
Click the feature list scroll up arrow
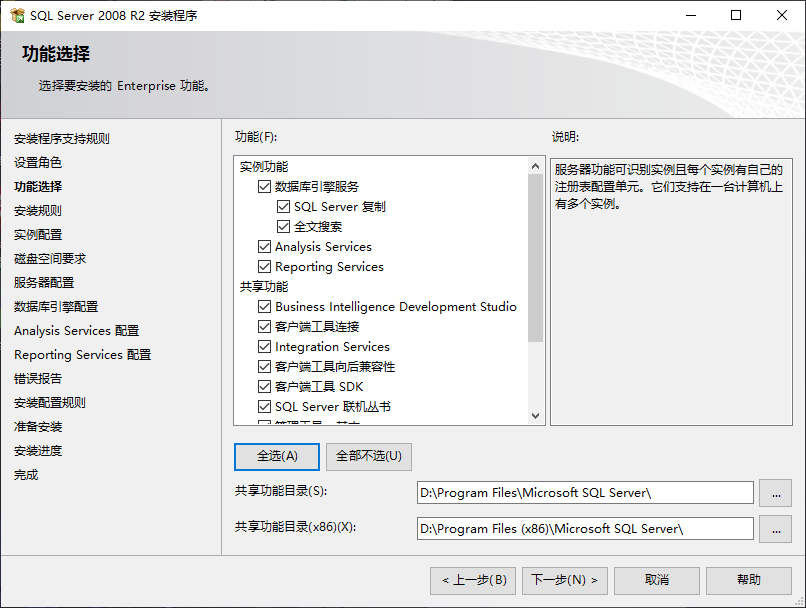point(535,166)
